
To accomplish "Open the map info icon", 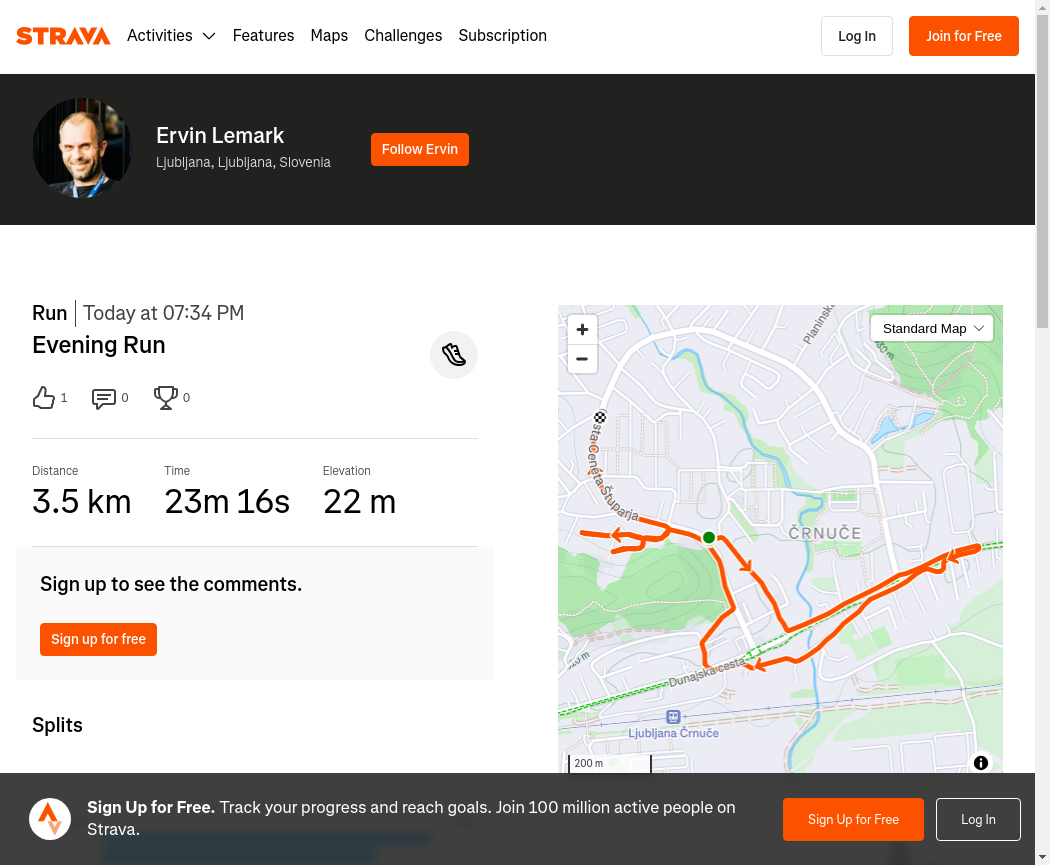I will [980, 763].
